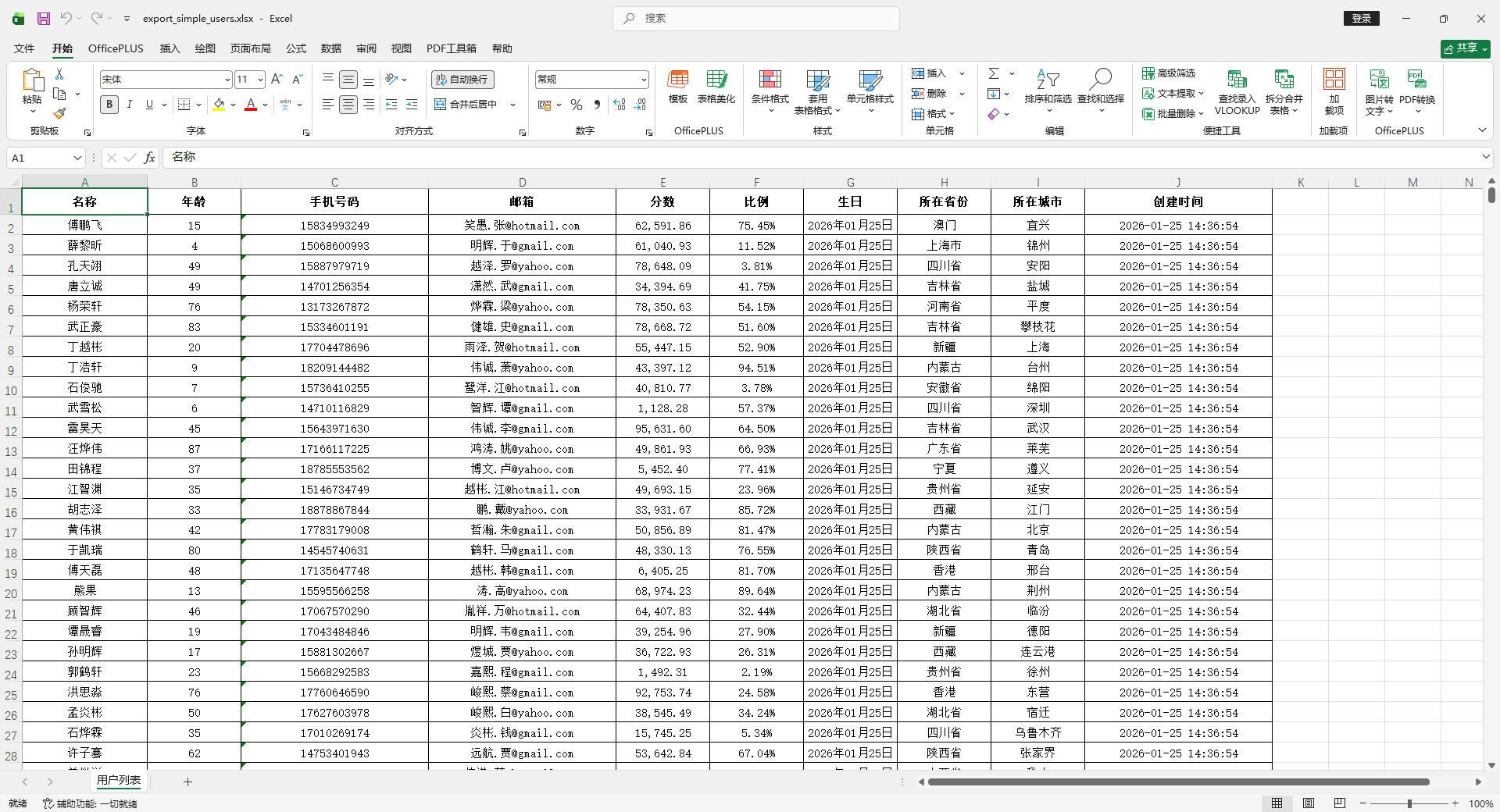The image size is (1500, 812).
Task: Toggle Italic formatting
Action: tap(130, 105)
